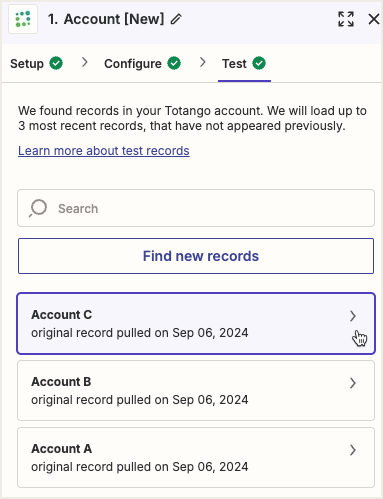383x499 pixels.
Task: Click the Setup green checkmark icon
Action: coord(56,63)
